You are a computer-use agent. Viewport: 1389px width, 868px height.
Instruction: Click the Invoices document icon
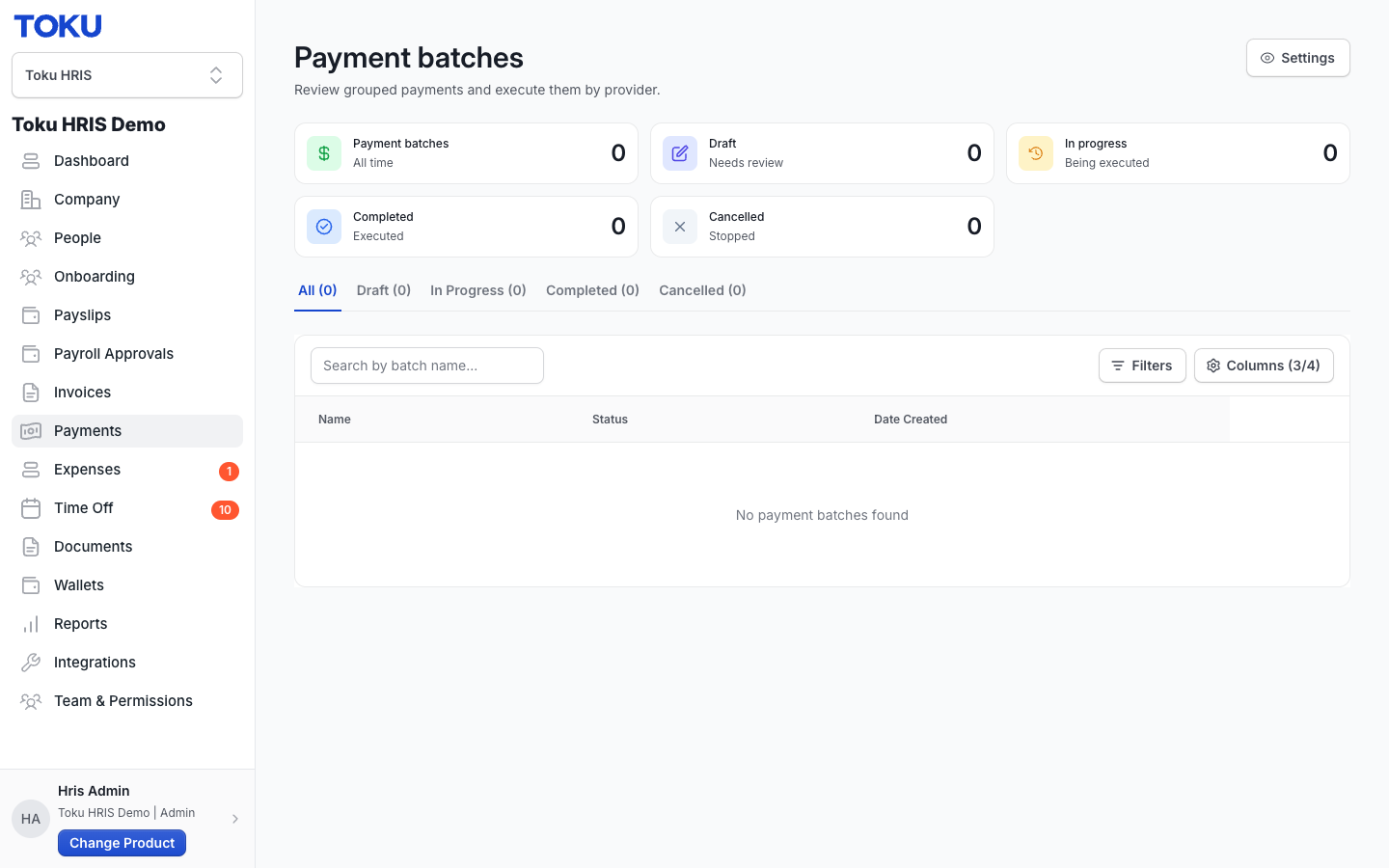(31, 393)
